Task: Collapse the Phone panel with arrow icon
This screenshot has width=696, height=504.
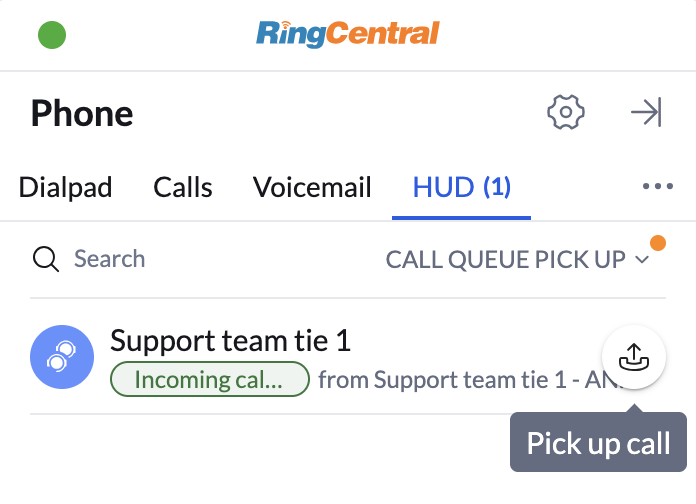Action: pyautogui.click(x=646, y=112)
